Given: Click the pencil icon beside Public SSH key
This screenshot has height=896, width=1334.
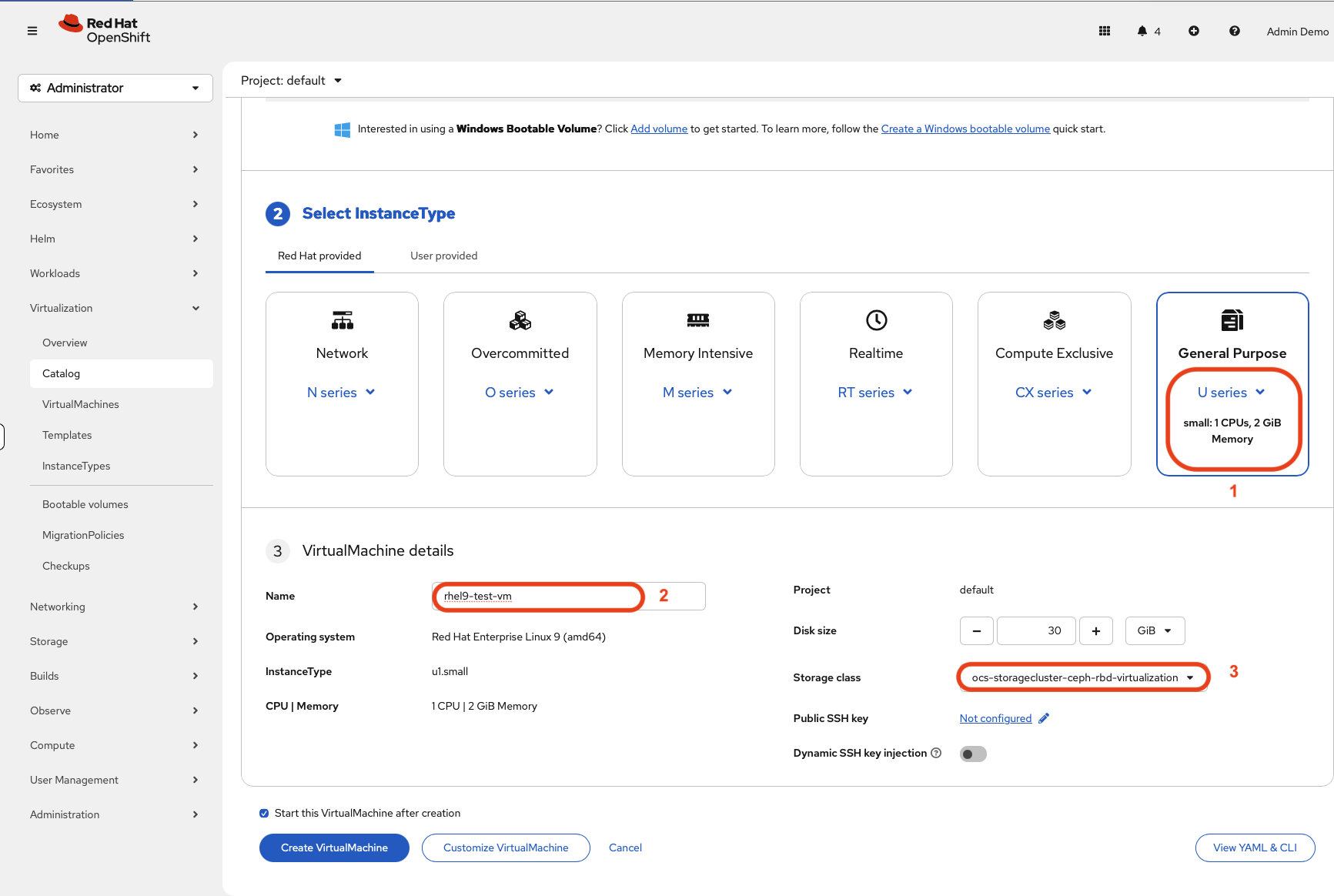Looking at the screenshot, I should pyautogui.click(x=1044, y=718).
